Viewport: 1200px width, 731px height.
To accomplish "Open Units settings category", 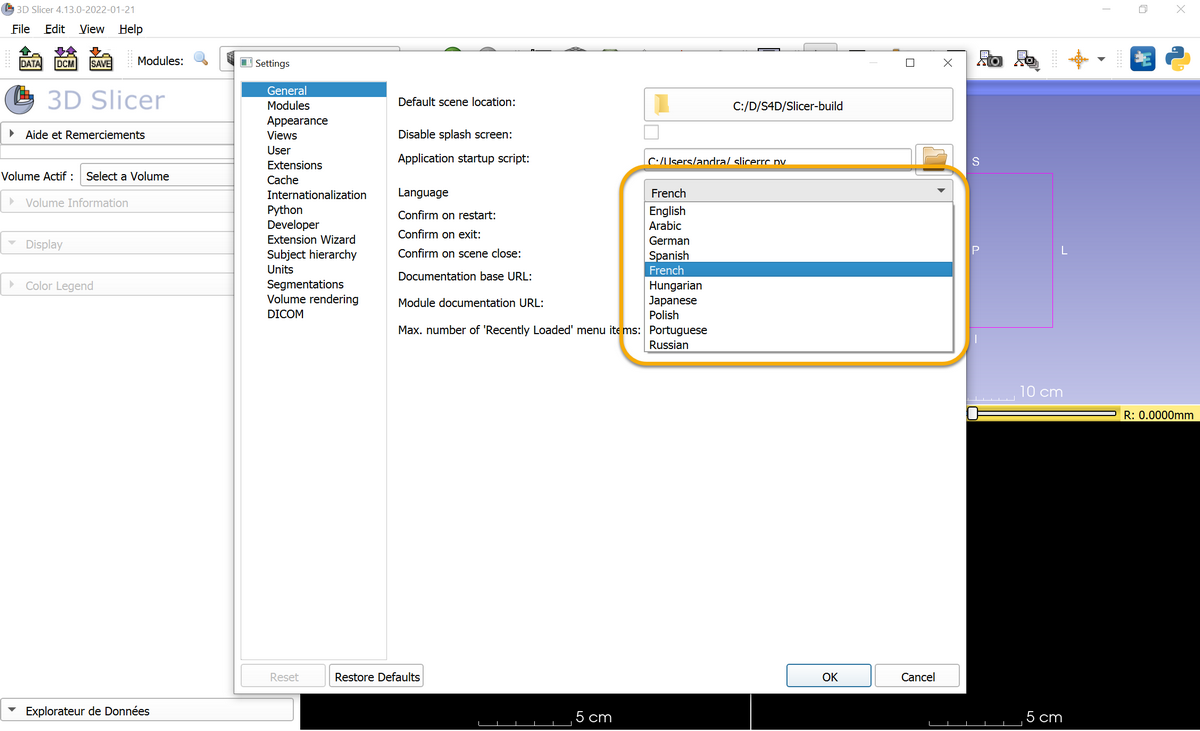I will 314,269.
